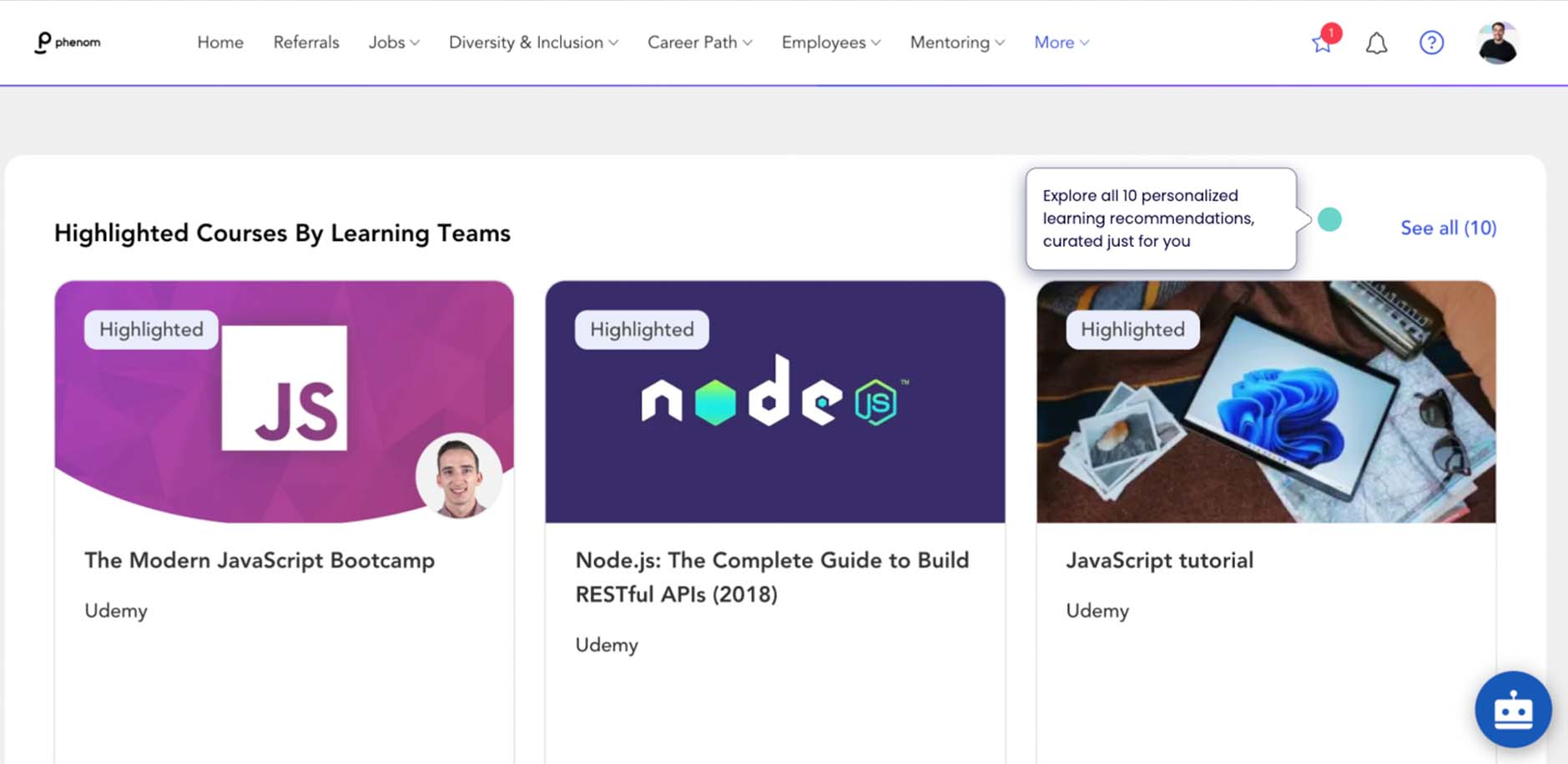Open the Node.js Complete Guide course title
The width and height of the screenshot is (1568, 764).
point(772,576)
